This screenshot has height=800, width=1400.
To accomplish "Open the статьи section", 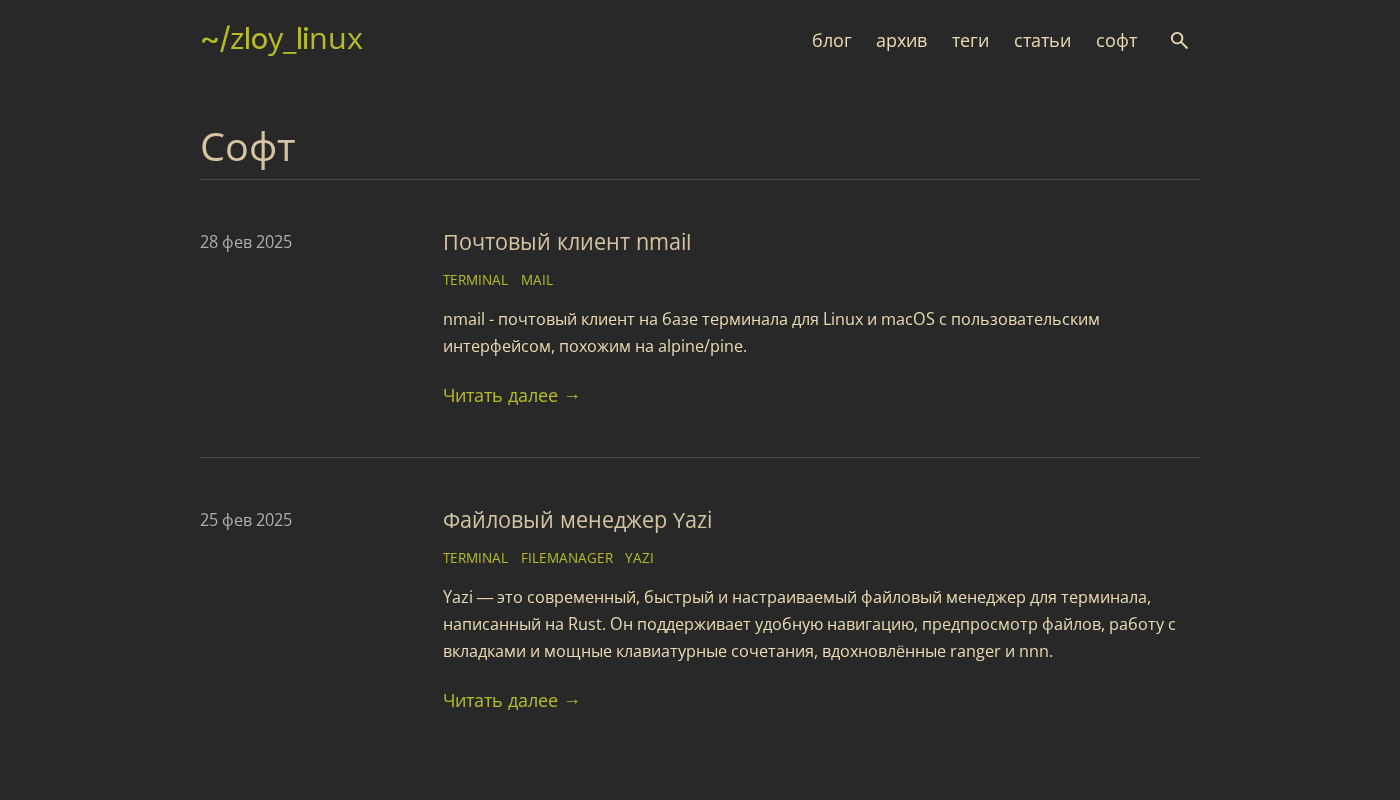I will [1042, 41].
